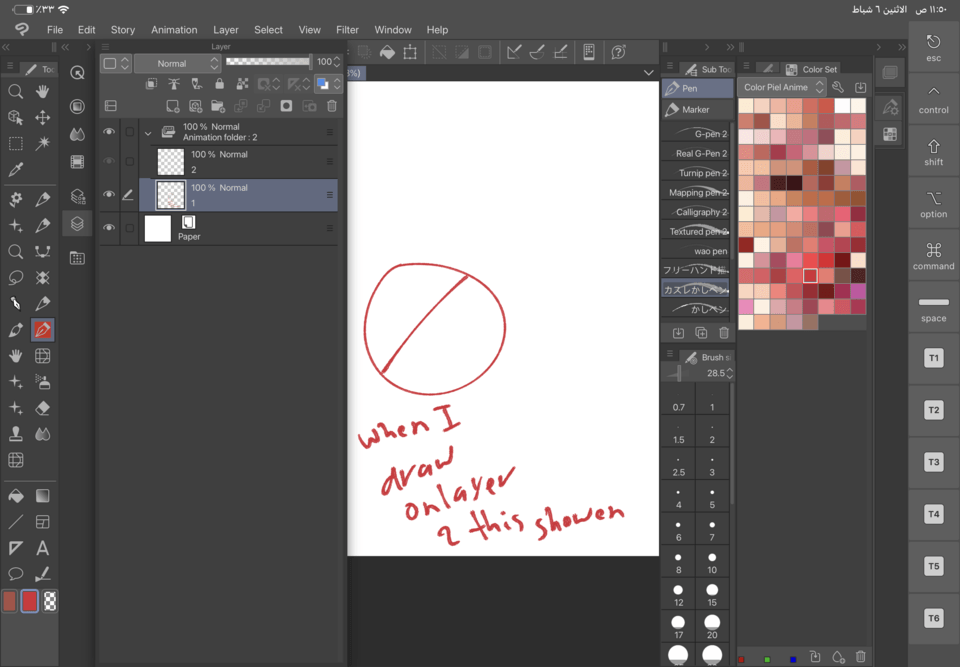Select the rectangular Marquee selection tool

pos(14,143)
